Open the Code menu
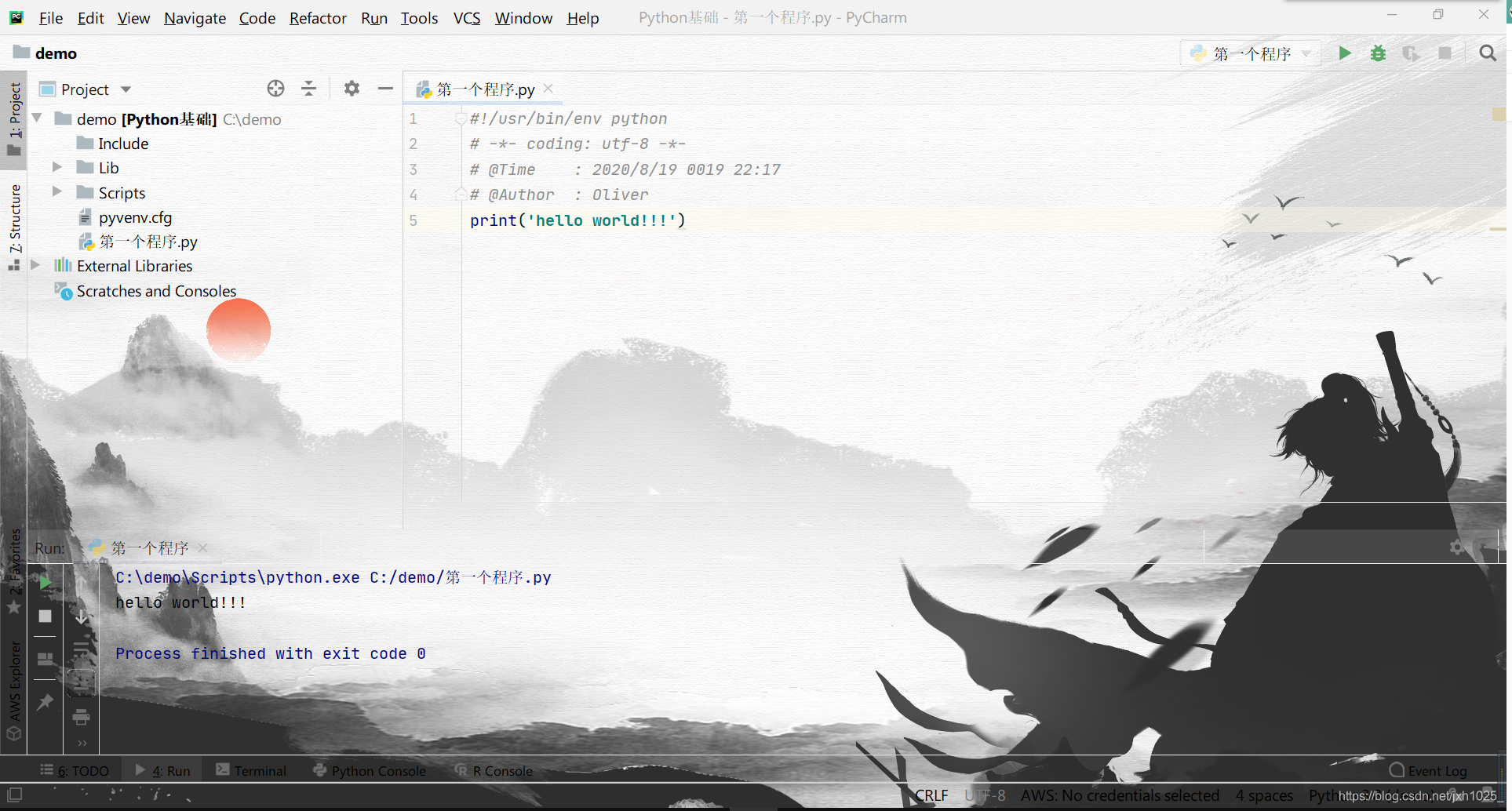Viewport: 1512px width, 811px height. pos(257,18)
